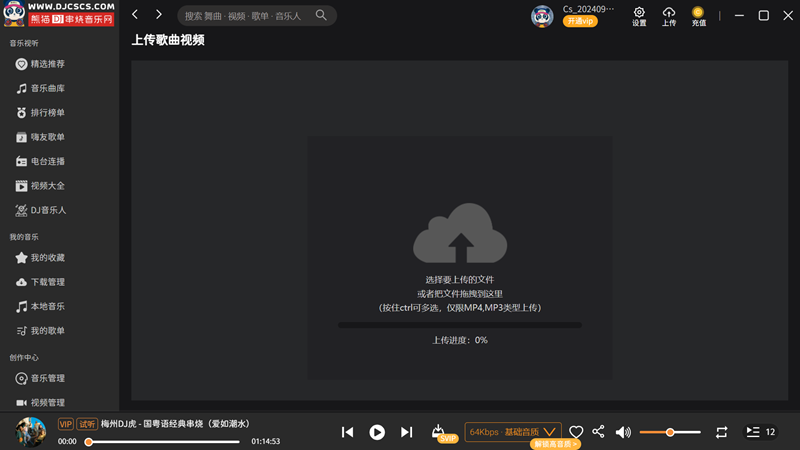Image resolution: width=800 pixels, height=450 pixels.
Task: Open 充值 recharge coin icon
Action: coord(698,16)
